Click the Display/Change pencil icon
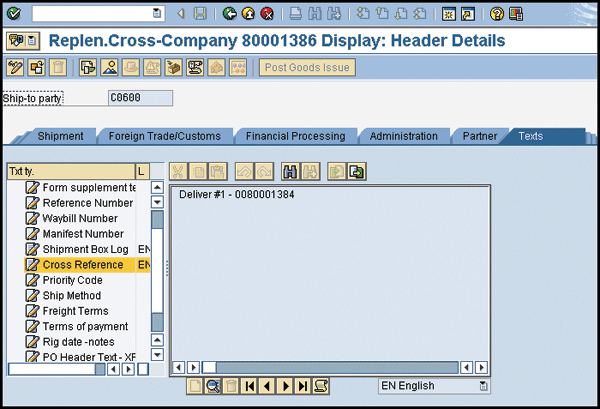The image size is (600, 409). [x=15, y=67]
